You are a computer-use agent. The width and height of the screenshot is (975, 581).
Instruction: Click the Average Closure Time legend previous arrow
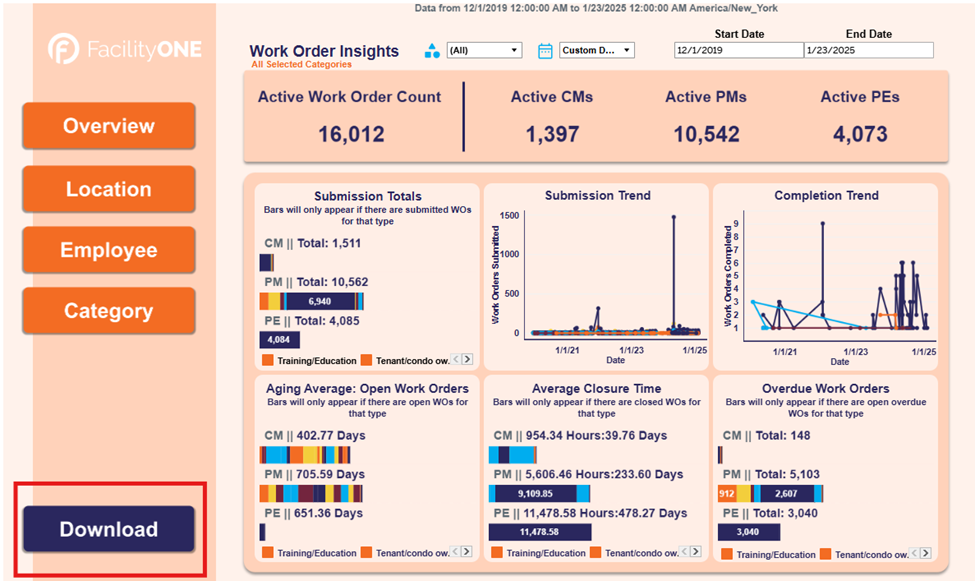click(x=685, y=552)
